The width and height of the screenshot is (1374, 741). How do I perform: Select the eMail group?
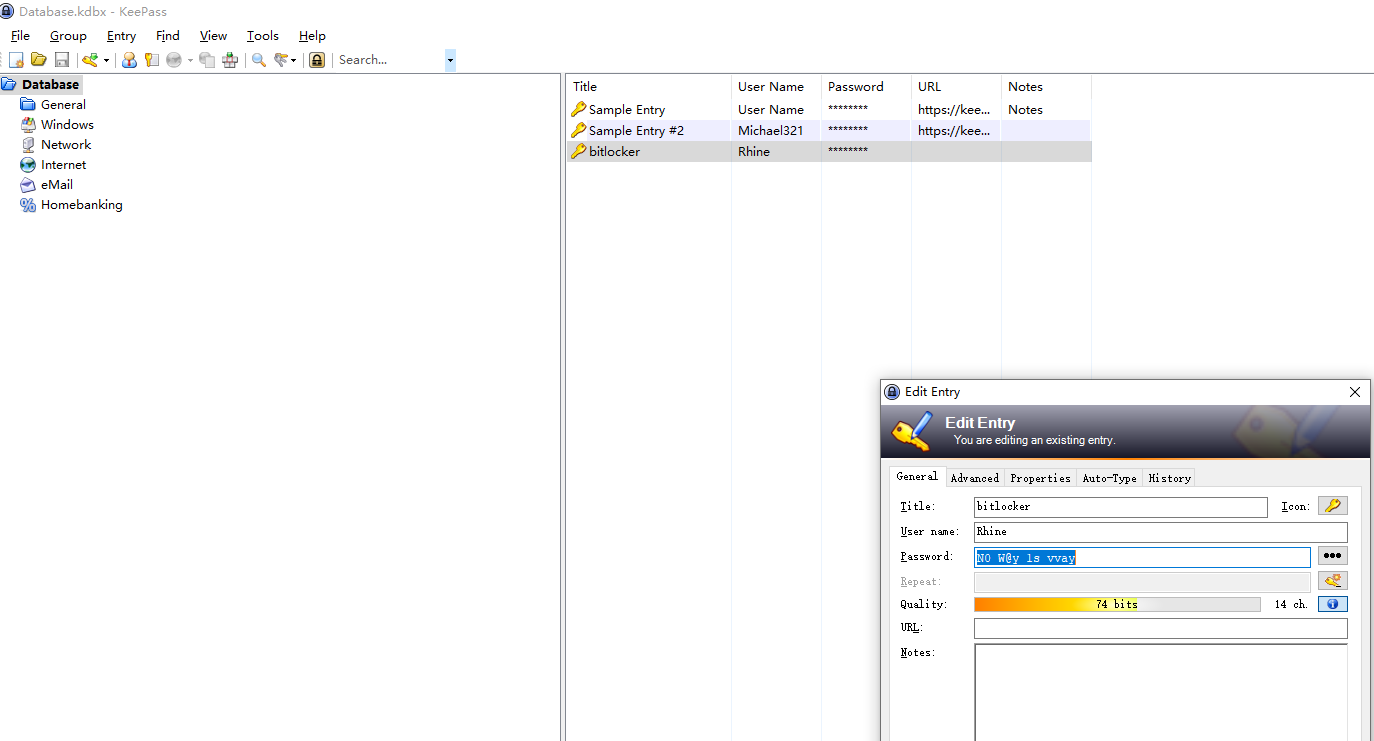click(48, 184)
